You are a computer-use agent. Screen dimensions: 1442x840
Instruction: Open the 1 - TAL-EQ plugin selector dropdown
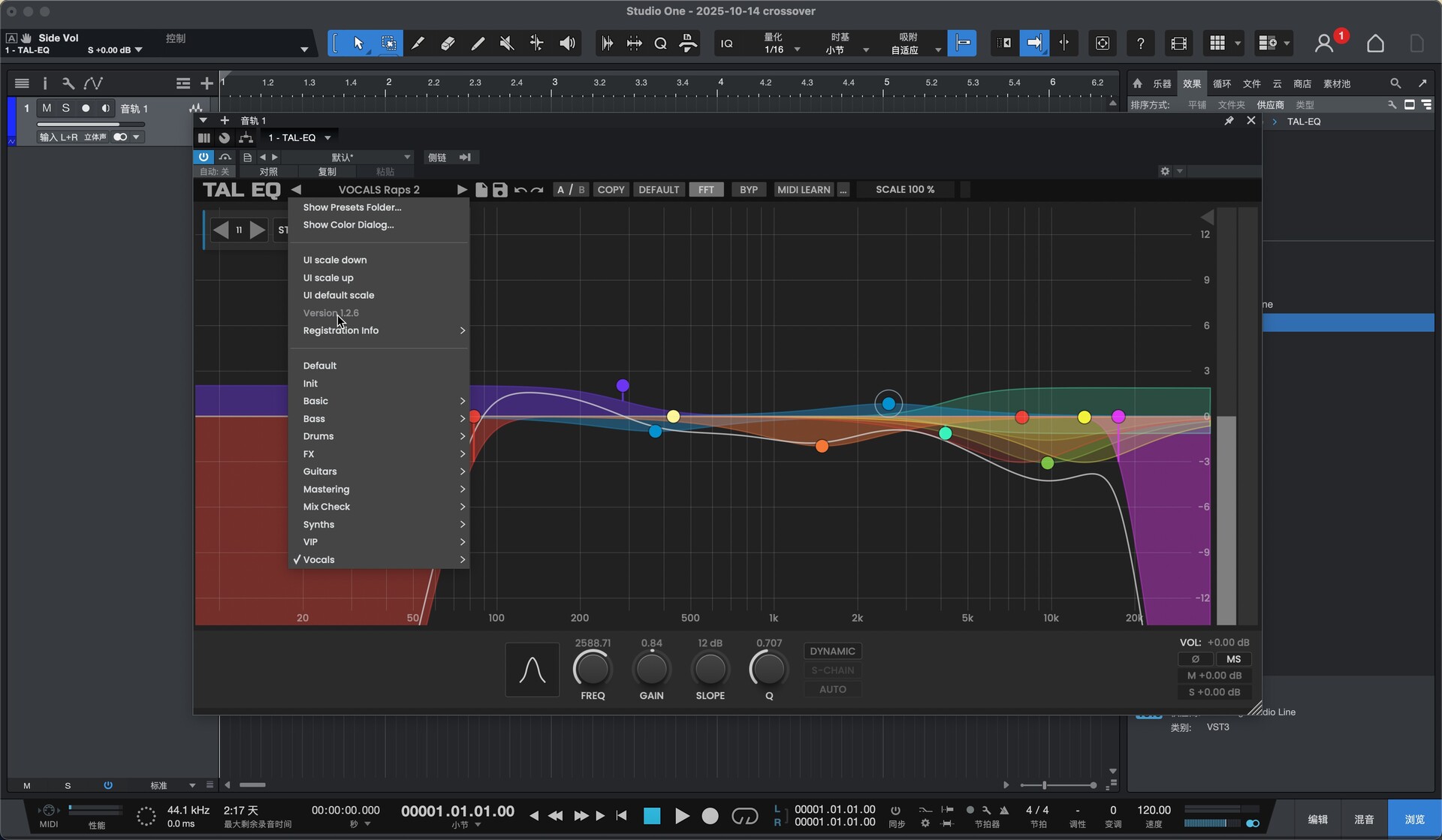327,138
